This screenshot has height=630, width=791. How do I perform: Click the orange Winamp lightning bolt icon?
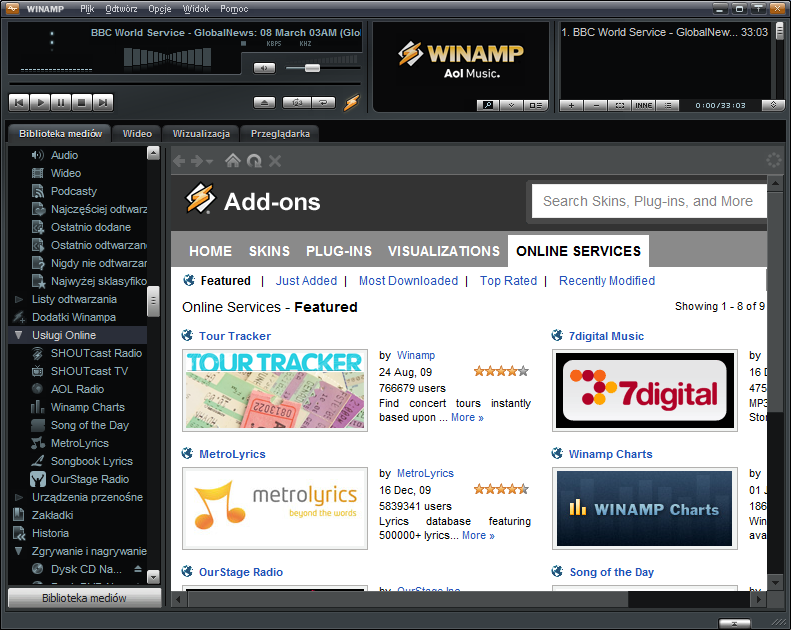point(352,102)
